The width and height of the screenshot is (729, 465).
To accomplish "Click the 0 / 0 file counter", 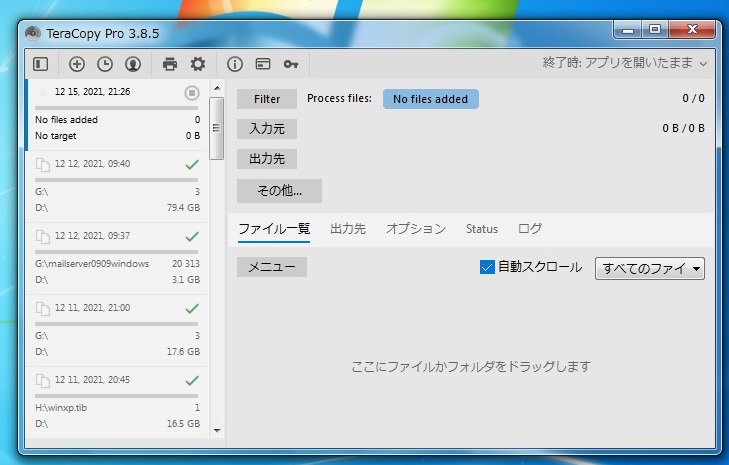I will (694, 98).
